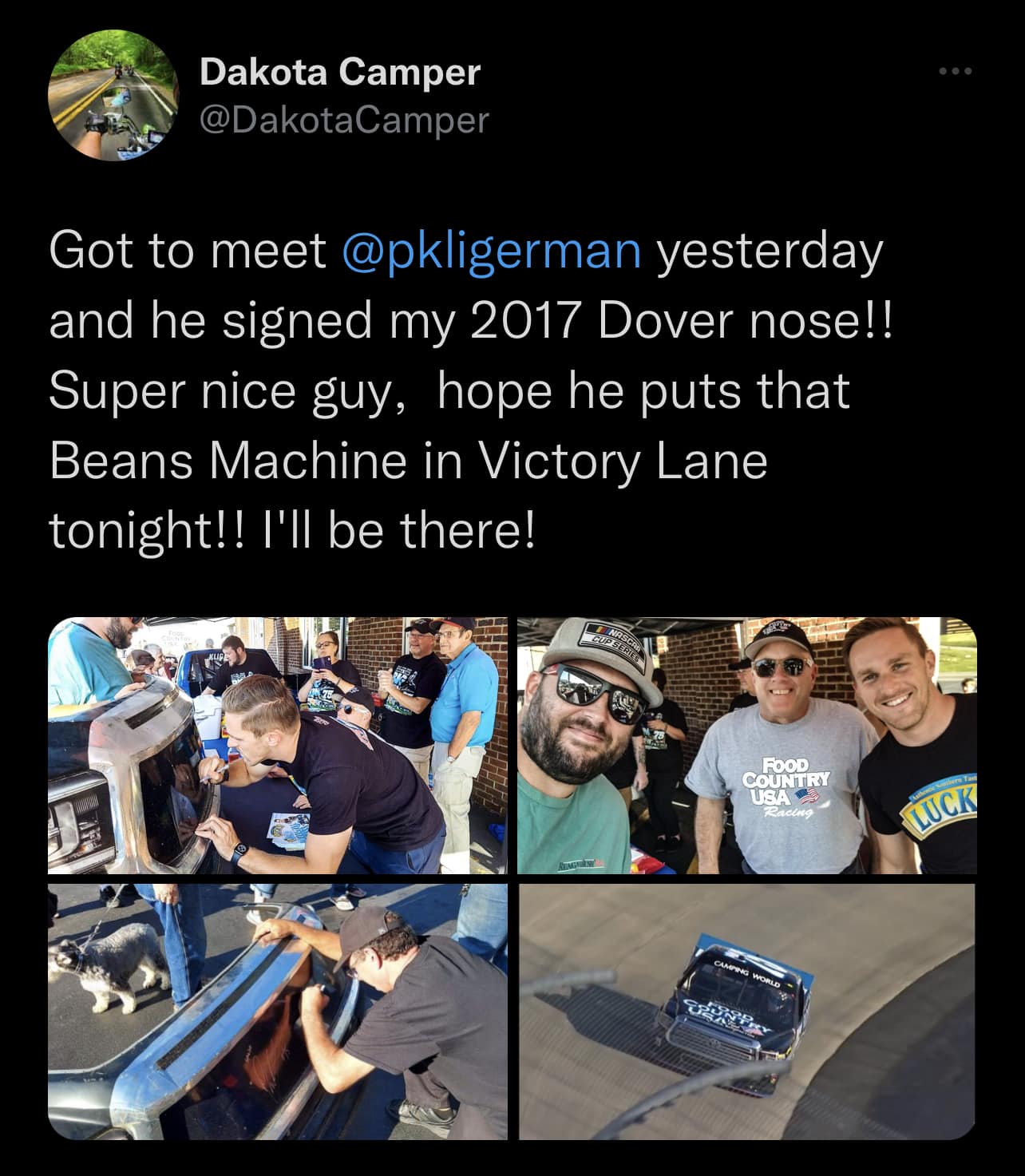Screen dimensions: 1025x1176
Task: Open the Camping World truck track photo
Action: tap(746, 1012)
